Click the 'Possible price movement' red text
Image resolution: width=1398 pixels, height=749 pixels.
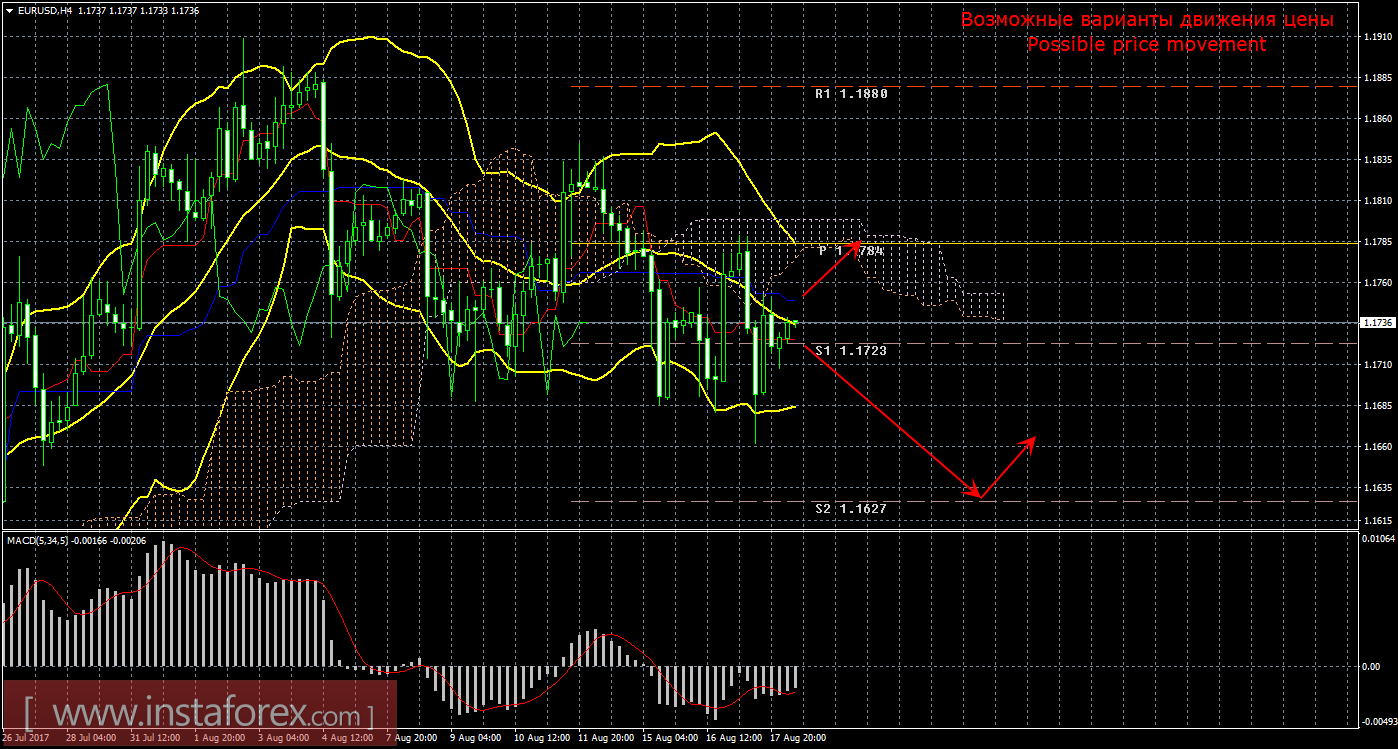pos(1146,45)
